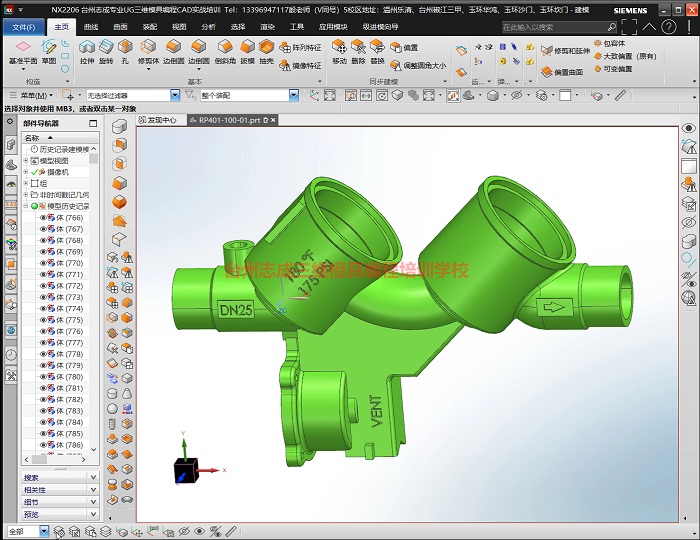The width and height of the screenshot is (700, 540).
Task: Open the 无选择过滤器 filter dropdown
Action: pos(175,95)
